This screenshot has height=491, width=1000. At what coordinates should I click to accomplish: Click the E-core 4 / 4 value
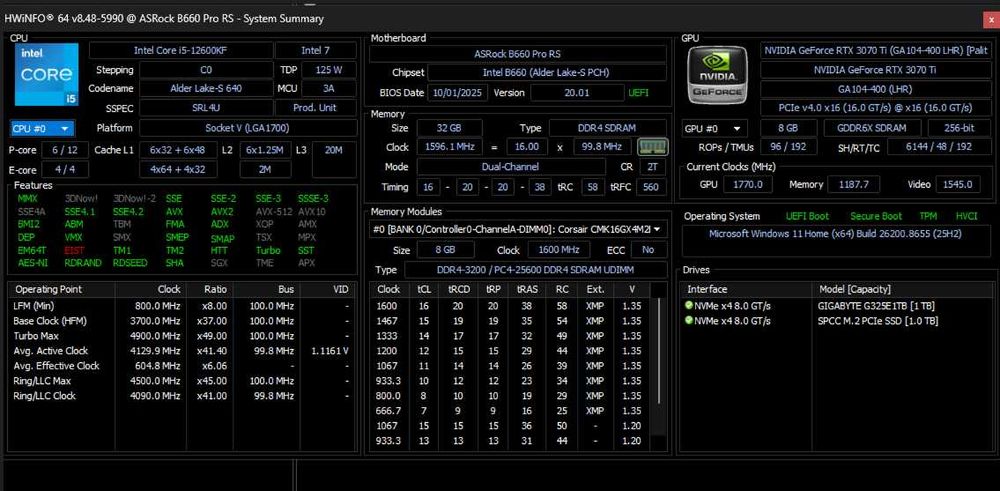click(x=65, y=170)
